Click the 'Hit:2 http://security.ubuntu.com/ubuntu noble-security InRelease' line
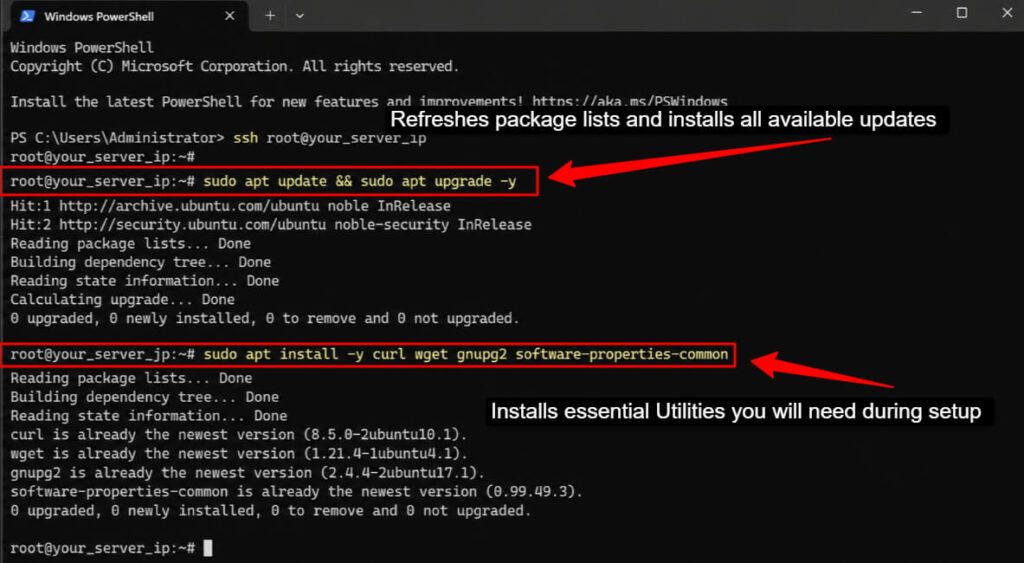 pos(271,225)
